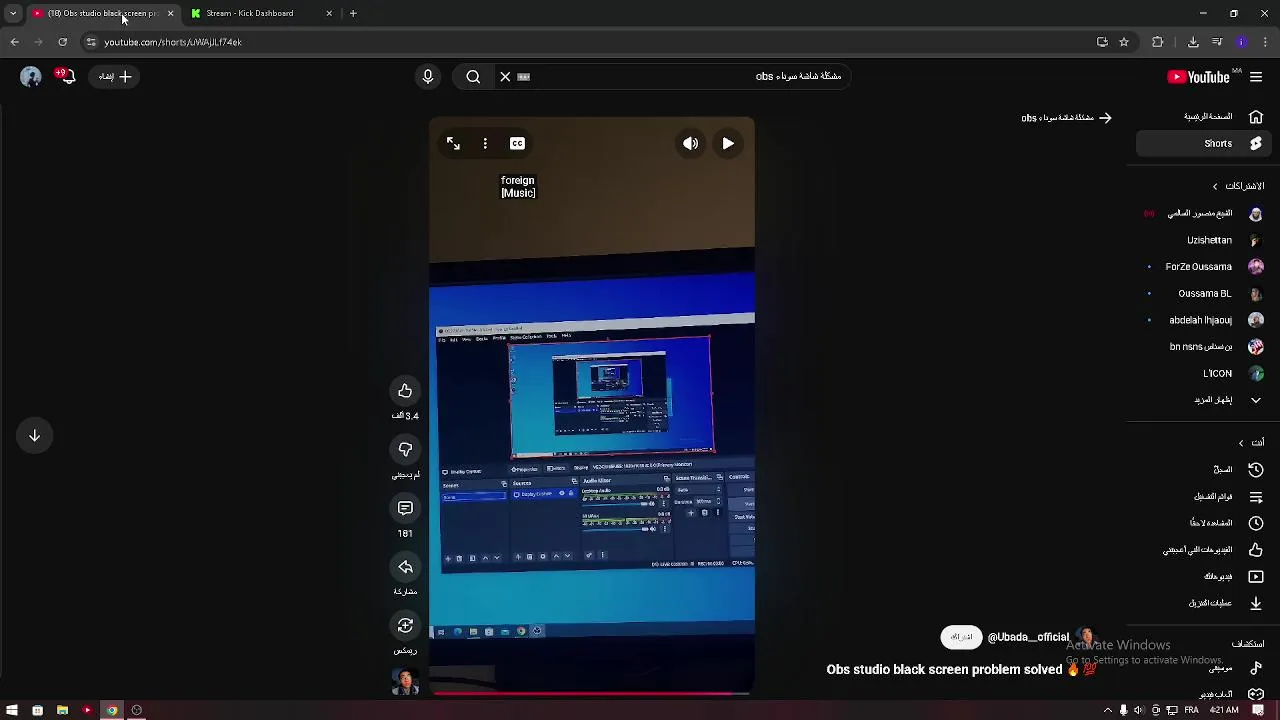The image size is (1280, 720).
Task: Expand the Short to fullscreen
Action: tap(453, 143)
